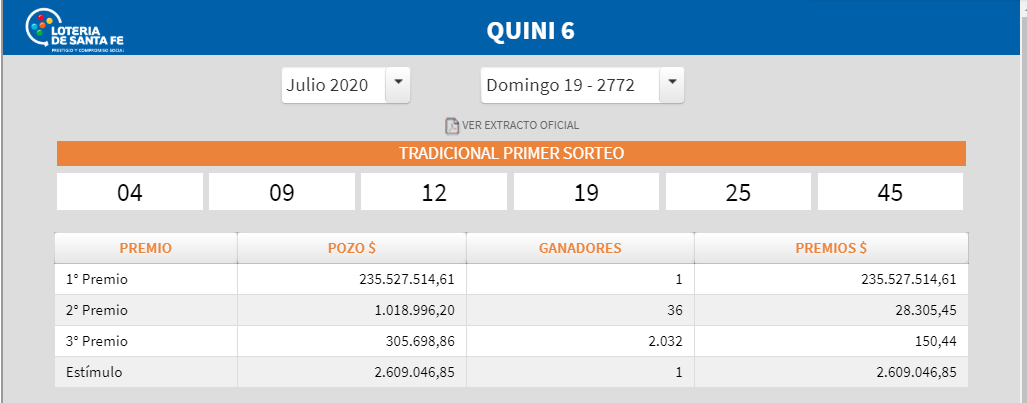Select the 1° Premio row label

pyautogui.click(x=97, y=279)
